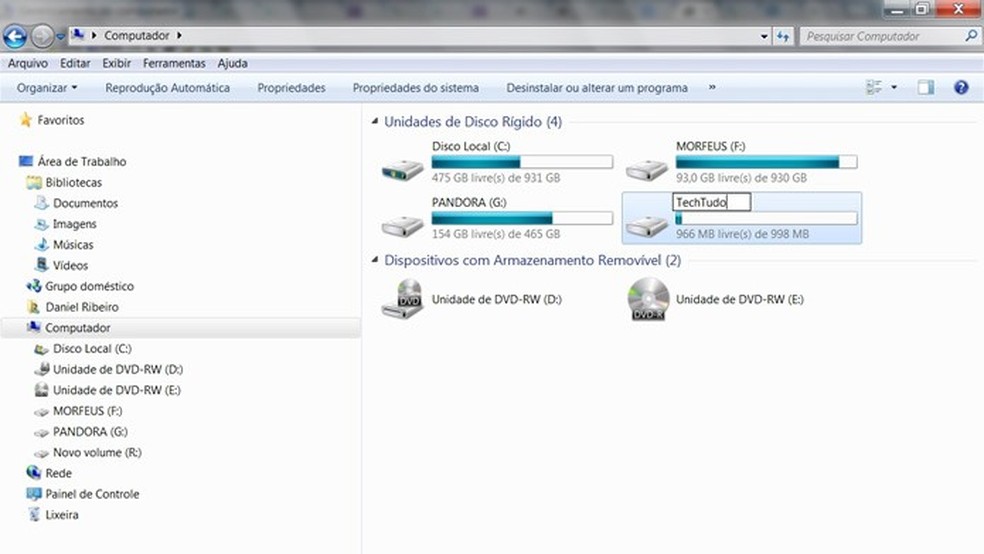The height and width of the screenshot is (554, 984).
Task: Click DVD-RW (D:) drive icon in main pane
Action: click(x=402, y=299)
